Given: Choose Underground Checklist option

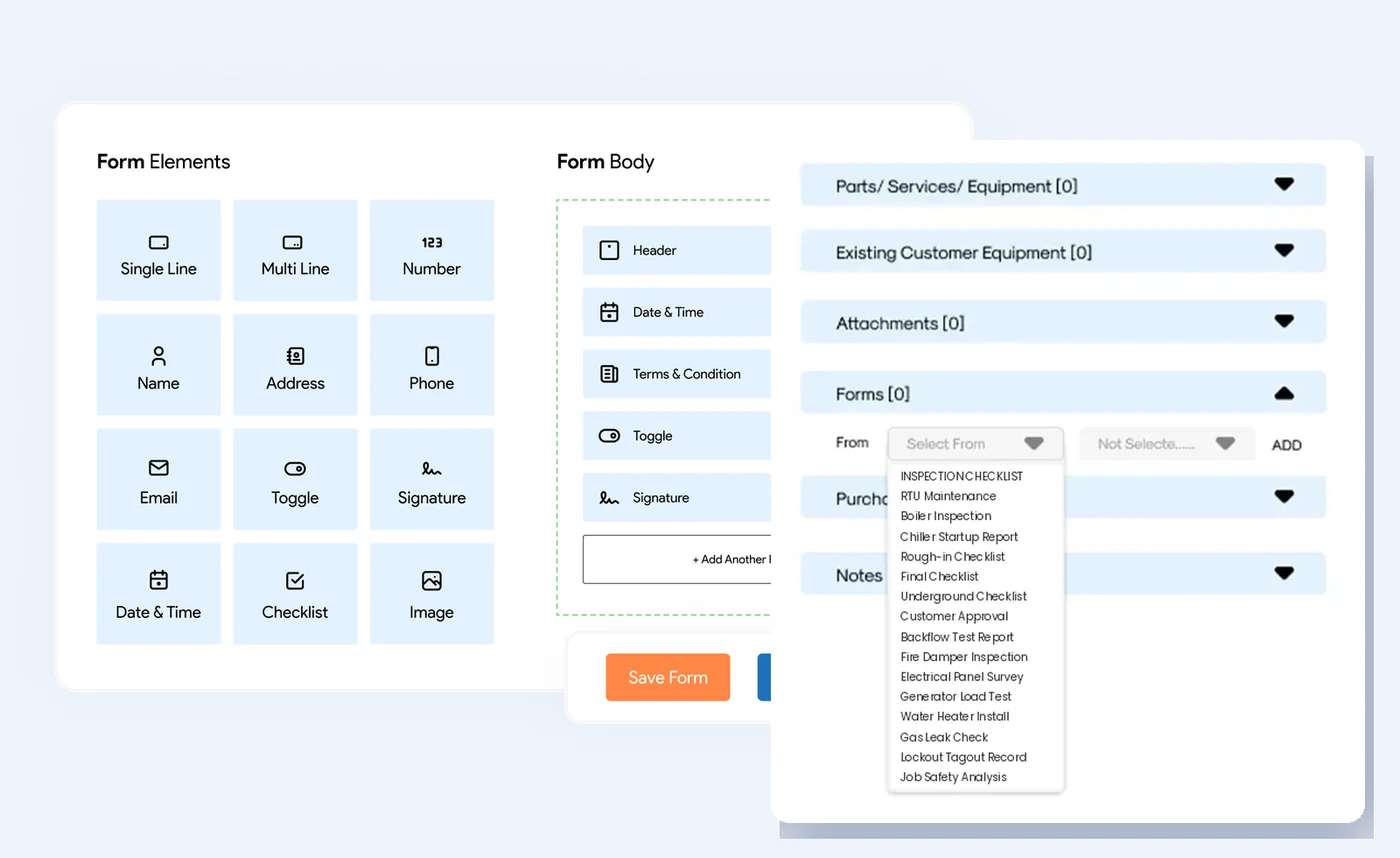Looking at the screenshot, I should (964, 597).
